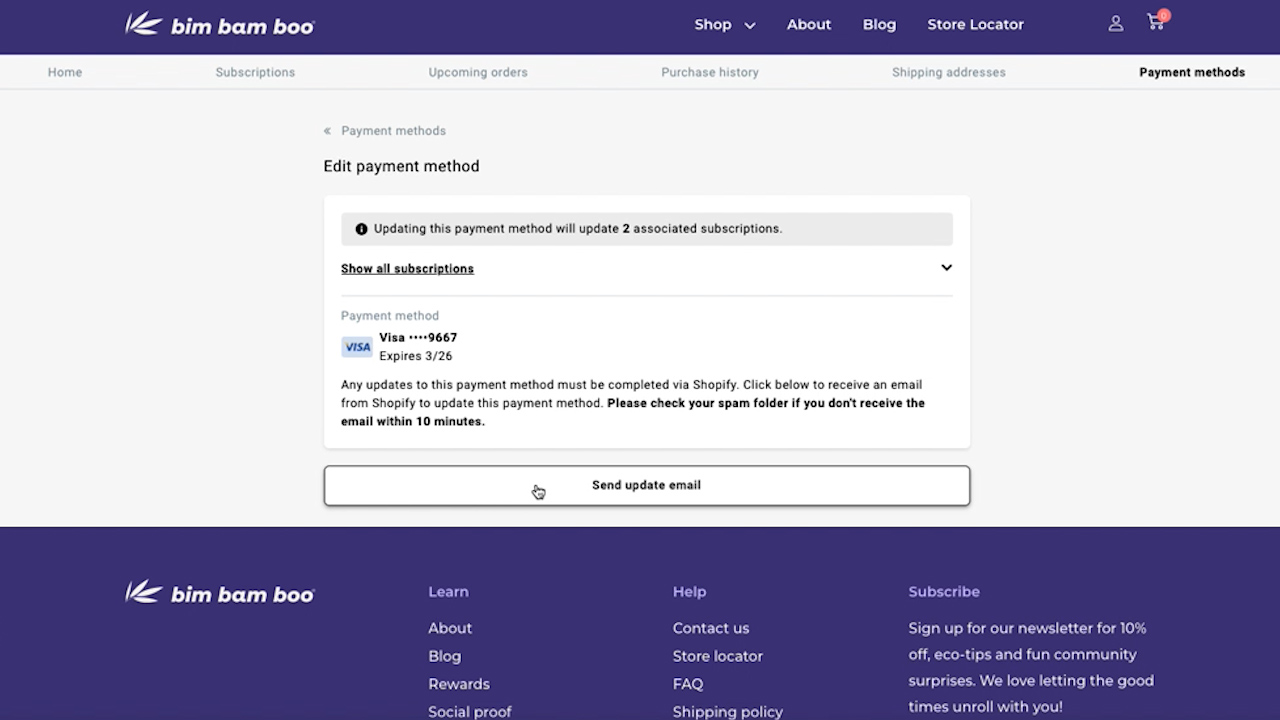Open footer Store locator link

(718, 656)
